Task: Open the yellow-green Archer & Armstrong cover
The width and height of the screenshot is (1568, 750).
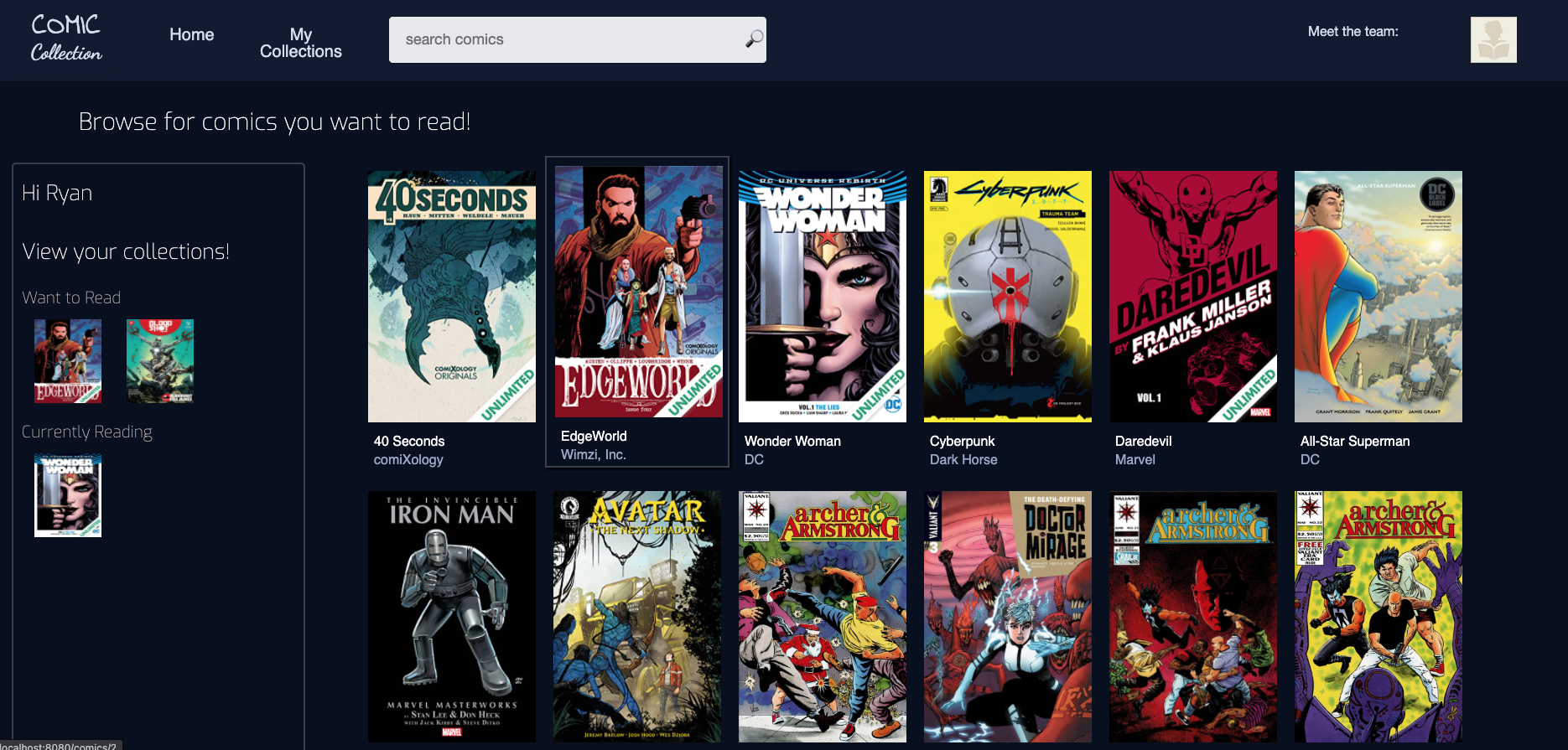Action: point(1378,617)
